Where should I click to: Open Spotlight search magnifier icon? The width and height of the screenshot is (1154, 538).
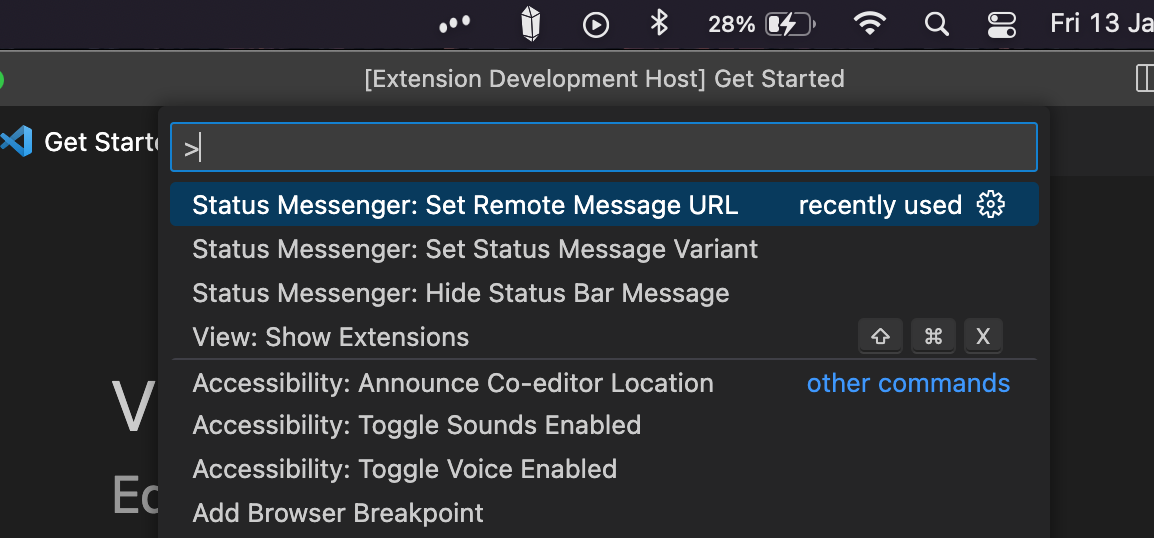pyautogui.click(x=936, y=24)
